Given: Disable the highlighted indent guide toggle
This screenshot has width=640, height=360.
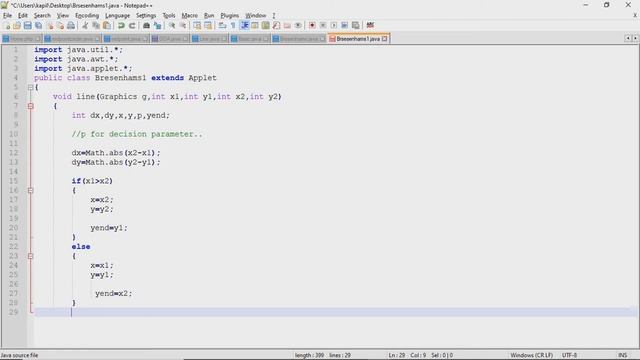Looking at the screenshot, I should tap(244, 25).
